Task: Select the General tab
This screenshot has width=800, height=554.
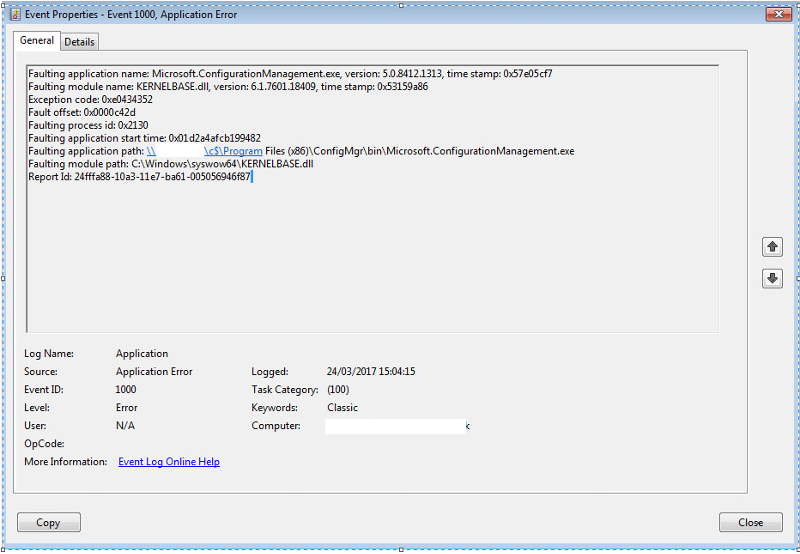Action: coord(37,40)
